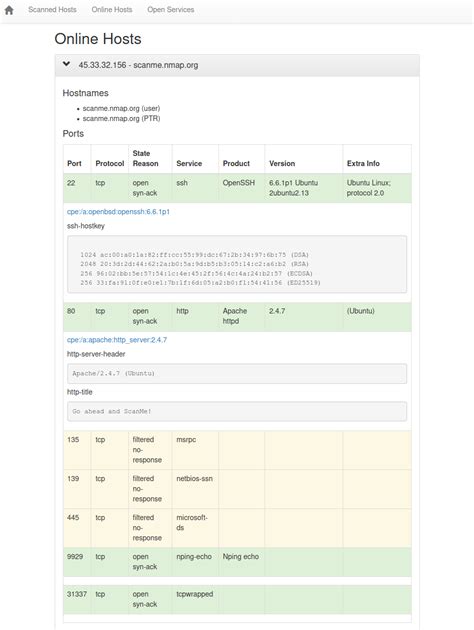Image resolution: width=474 pixels, height=630 pixels.
Task: Click the port 135 msrpc row
Action: [x=237, y=450]
